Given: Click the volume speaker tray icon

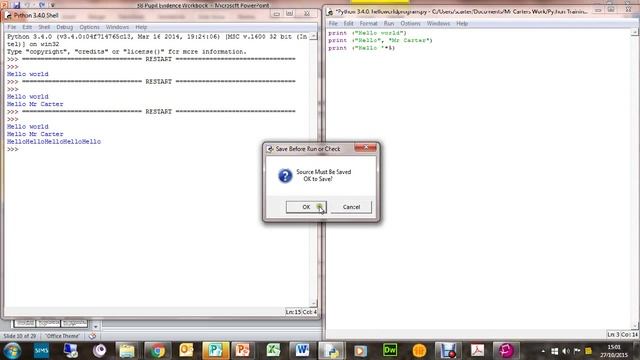Looking at the screenshot, I should 566,351.
